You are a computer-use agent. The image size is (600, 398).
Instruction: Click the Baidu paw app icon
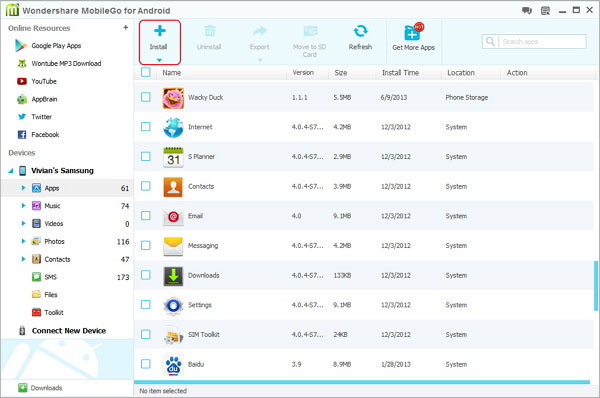[173, 365]
